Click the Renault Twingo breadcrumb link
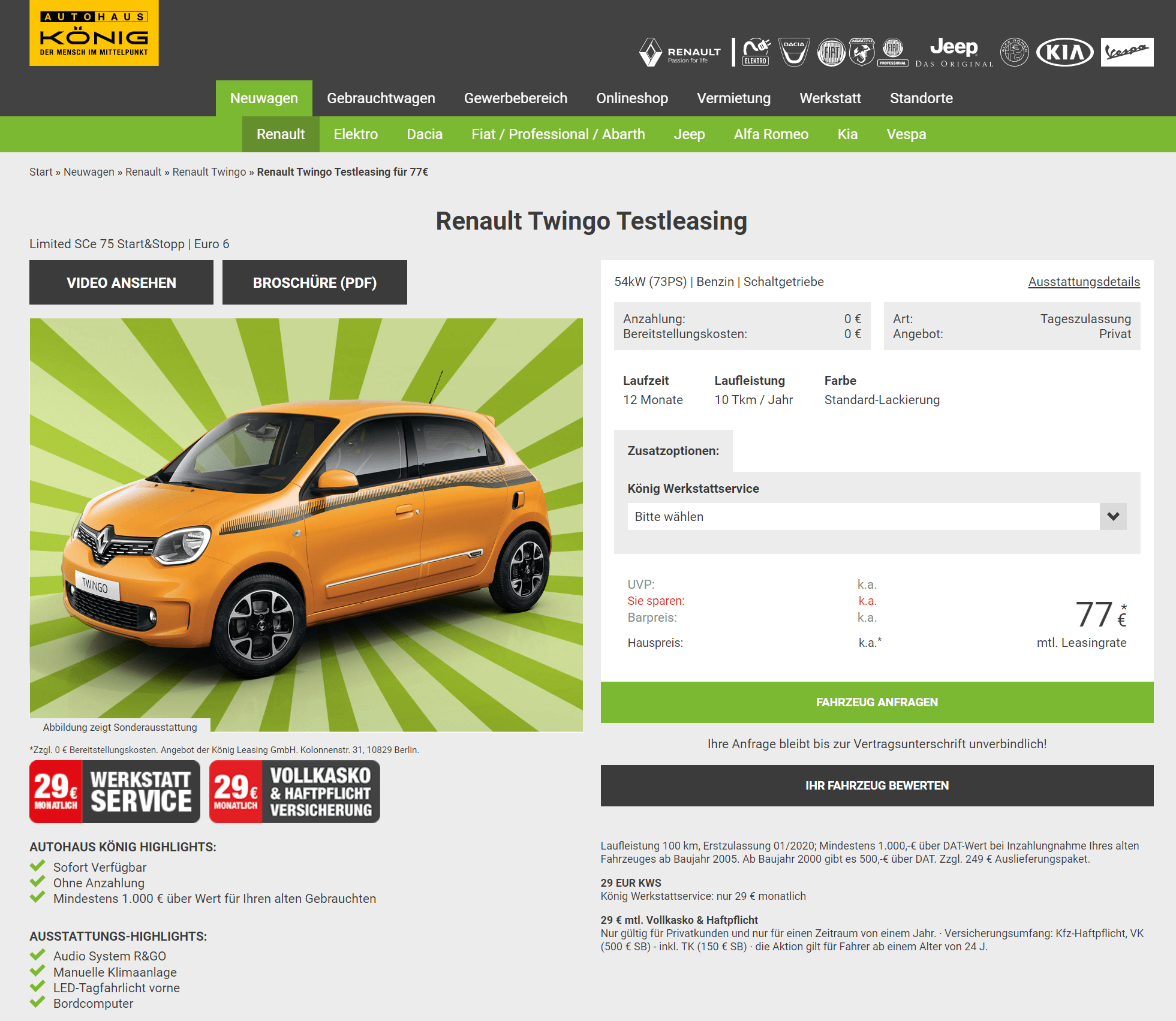 coord(209,172)
